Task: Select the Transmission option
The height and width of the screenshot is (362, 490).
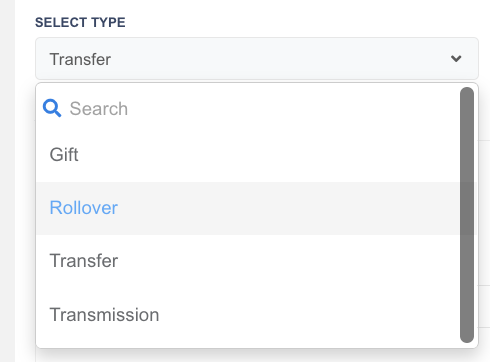Action: click(x=248, y=315)
